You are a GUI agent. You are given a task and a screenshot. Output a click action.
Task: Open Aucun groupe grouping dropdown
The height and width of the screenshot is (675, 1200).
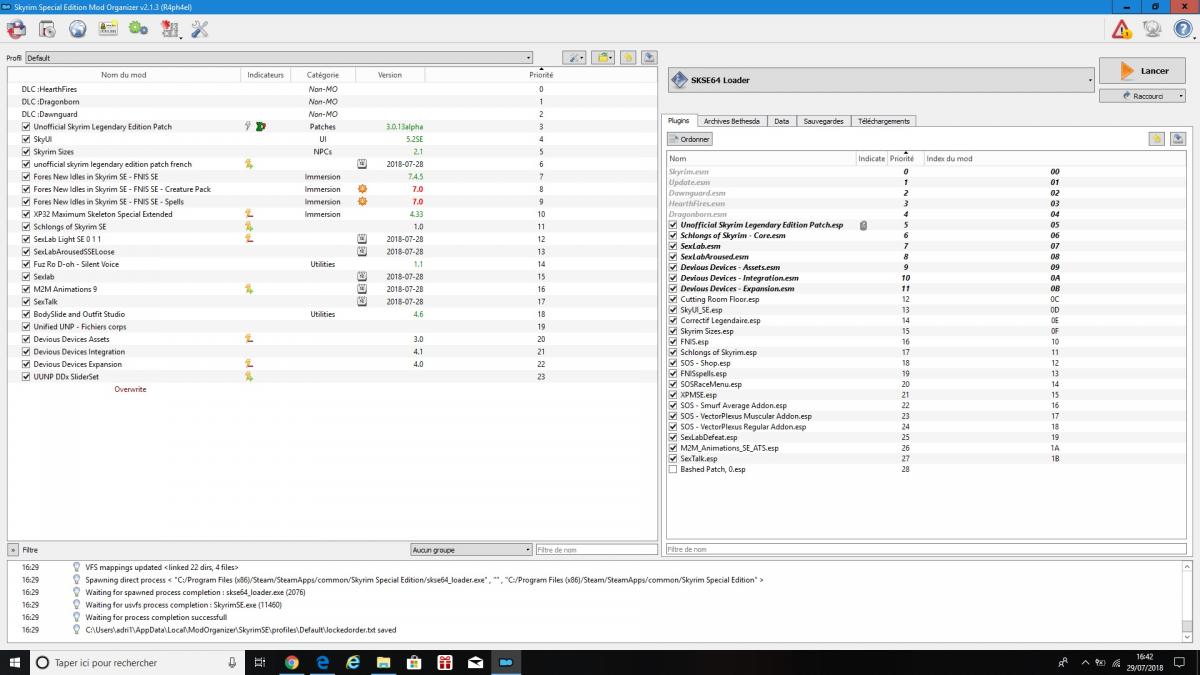click(x=471, y=549)
